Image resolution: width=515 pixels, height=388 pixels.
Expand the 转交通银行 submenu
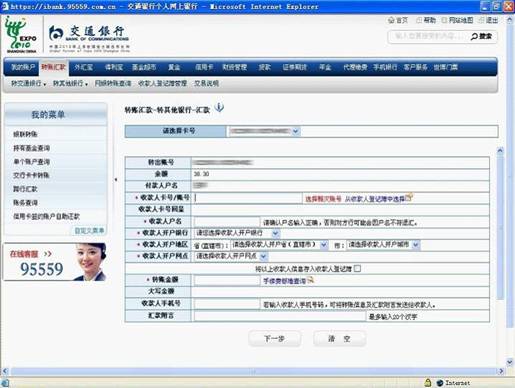[28, 83]
